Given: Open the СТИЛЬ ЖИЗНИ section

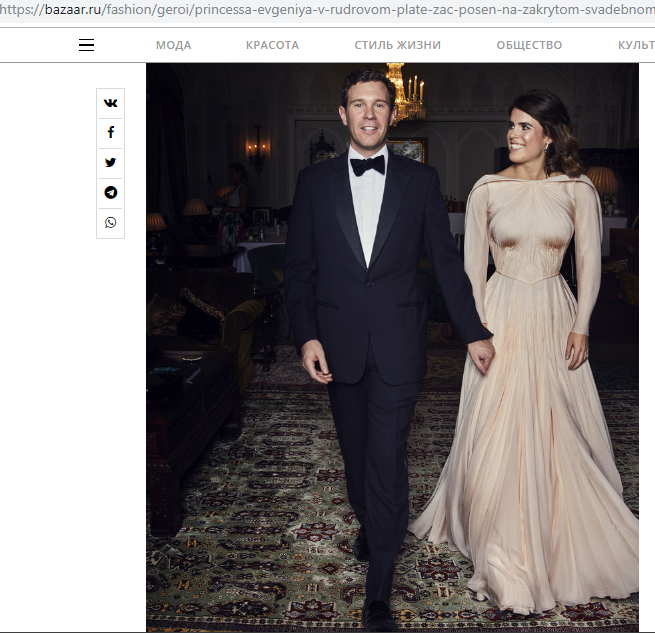Looking at the screenshot, I should [398, 45].
